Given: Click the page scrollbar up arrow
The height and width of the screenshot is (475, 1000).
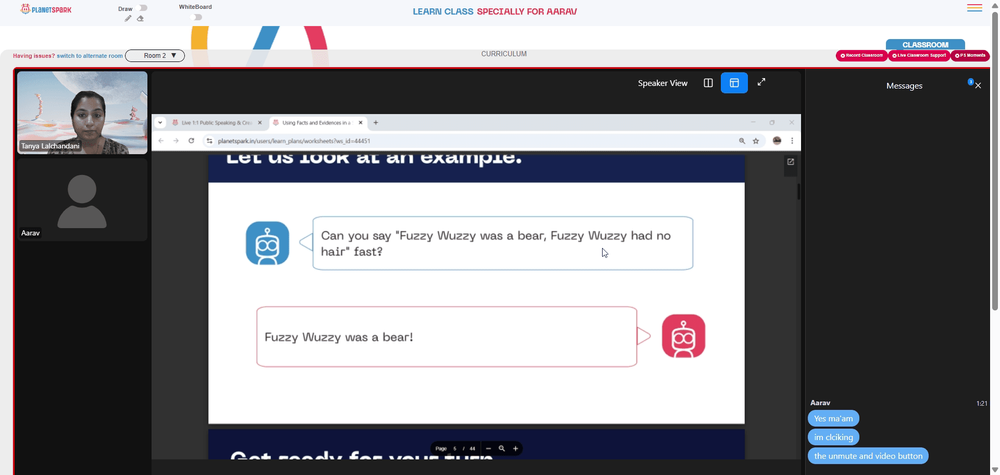Looking at the screenshot, I should [x=996, y=4].
